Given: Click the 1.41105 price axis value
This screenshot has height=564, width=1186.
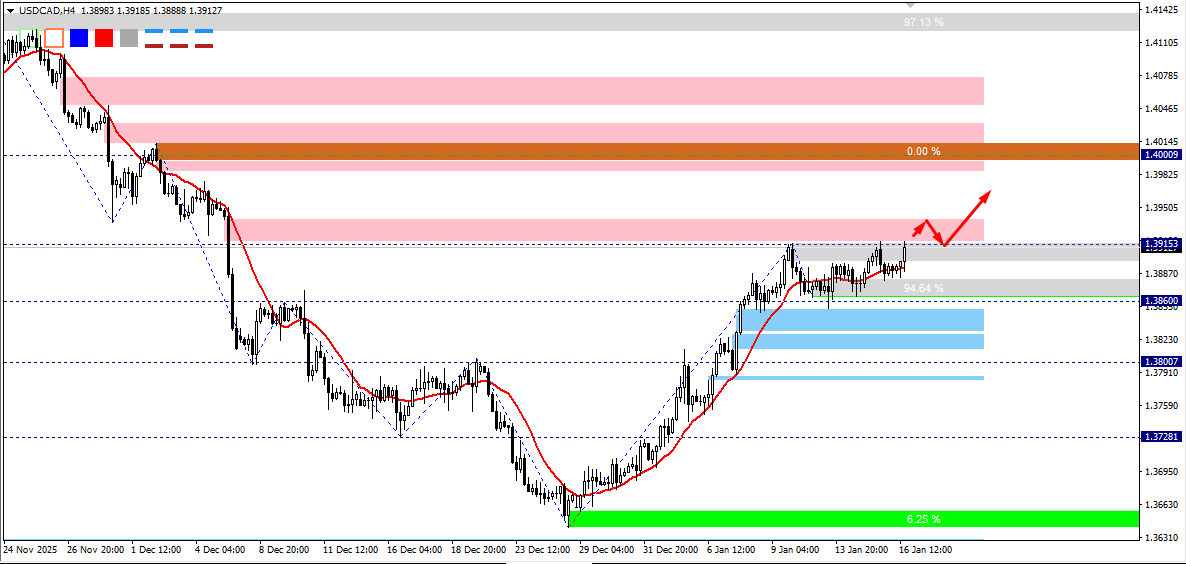Looking at the screenshot, I should [x=1163, y=43].
